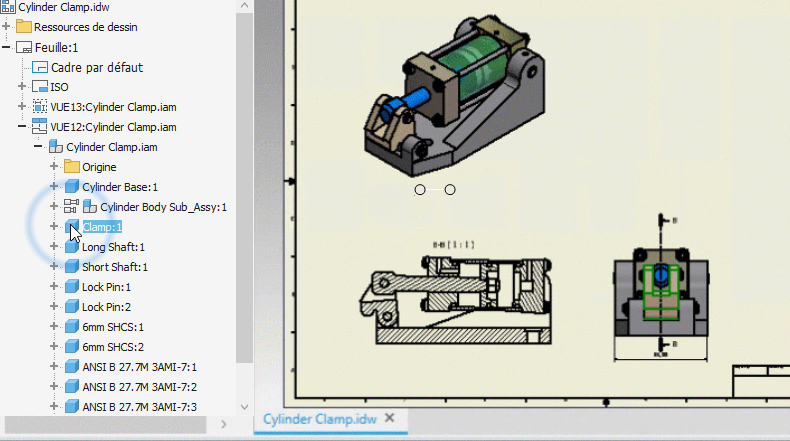Viewport: 790px width, 441px height.
Task: Click the browser vertical scrollbar thumb
Action: point(244,187)
